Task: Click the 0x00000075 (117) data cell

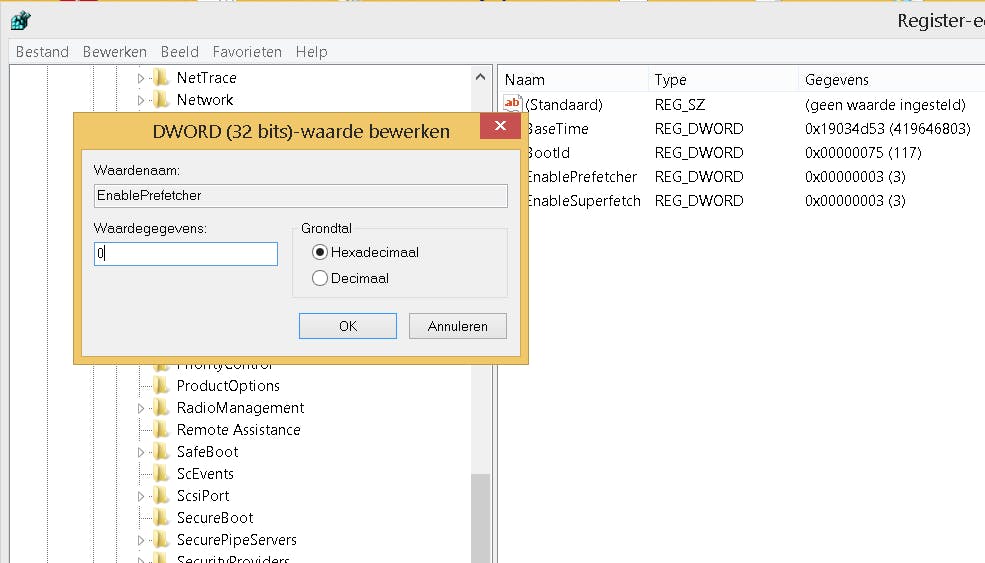Action: coord(863,153)
